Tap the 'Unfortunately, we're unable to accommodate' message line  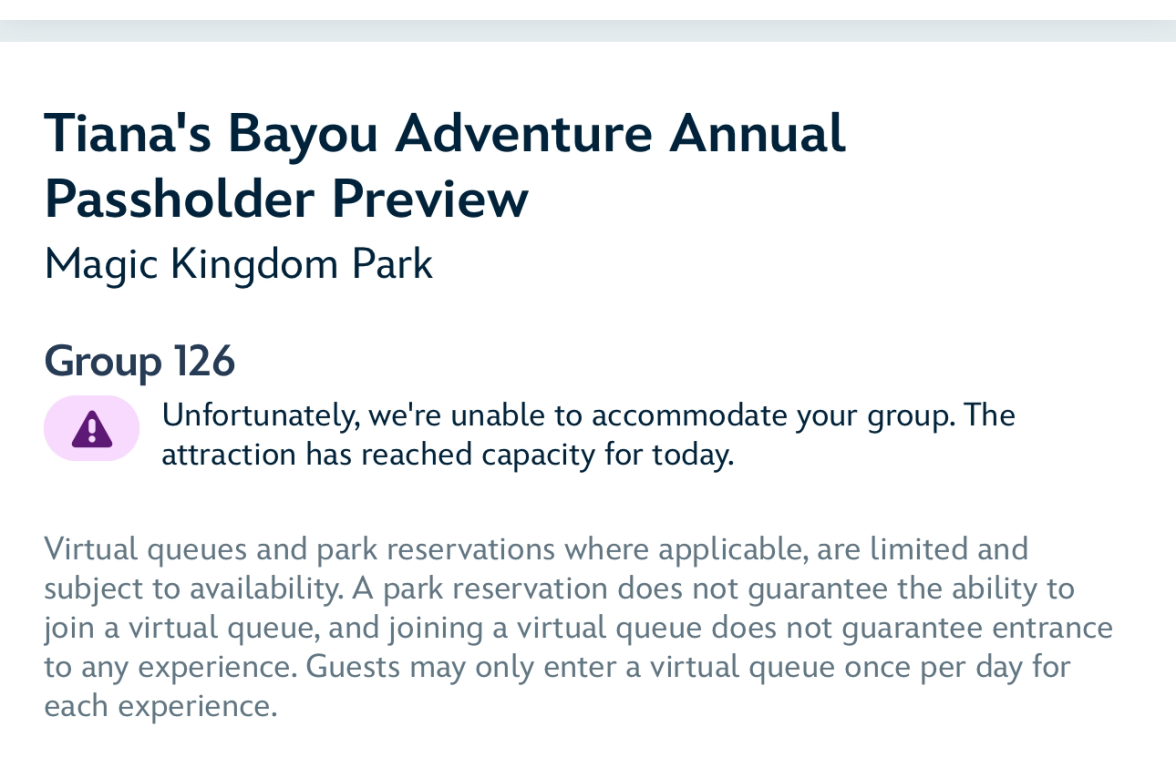[589, 416]
